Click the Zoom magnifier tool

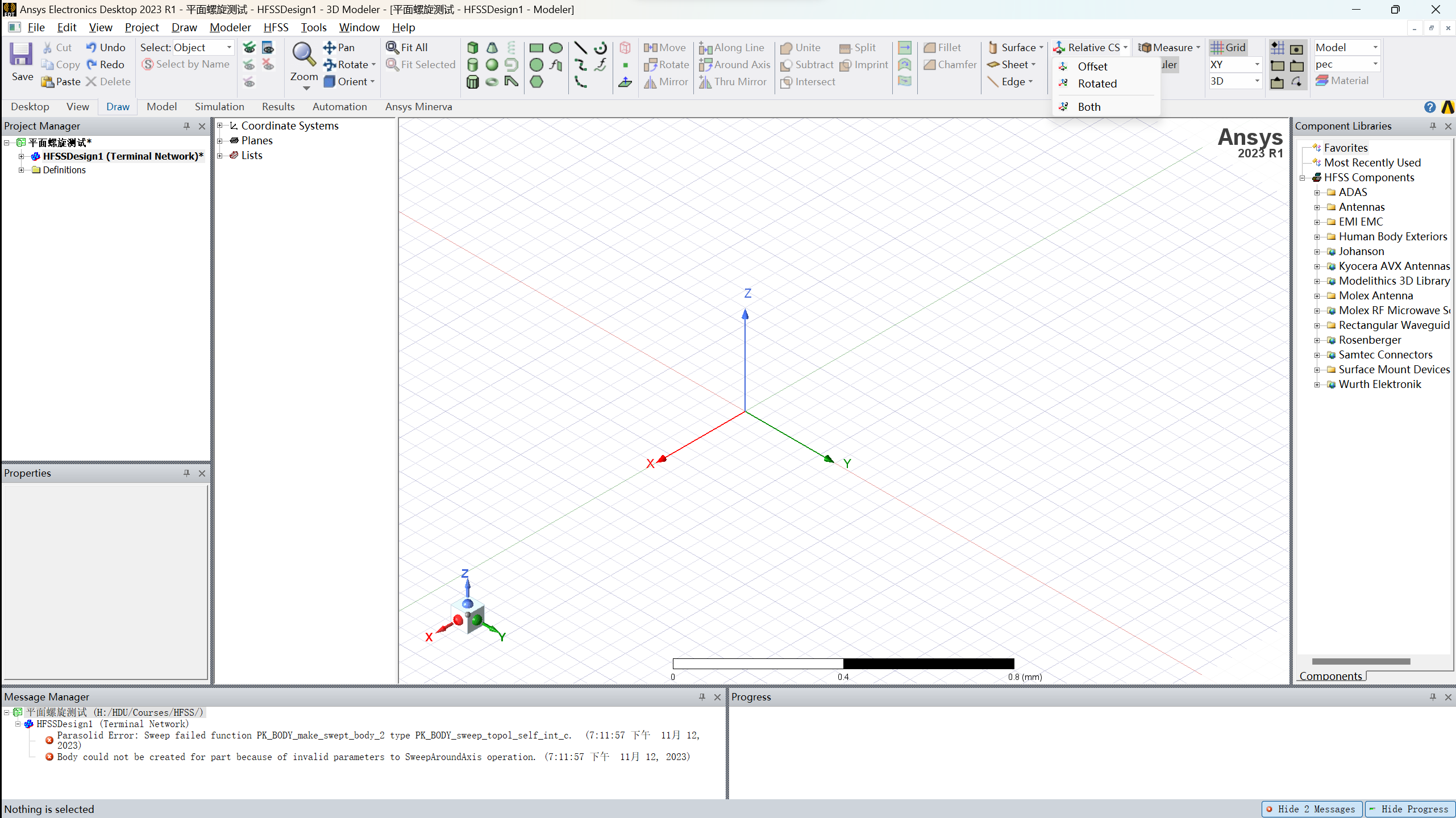pyautogui.click(x=304, y=55)
